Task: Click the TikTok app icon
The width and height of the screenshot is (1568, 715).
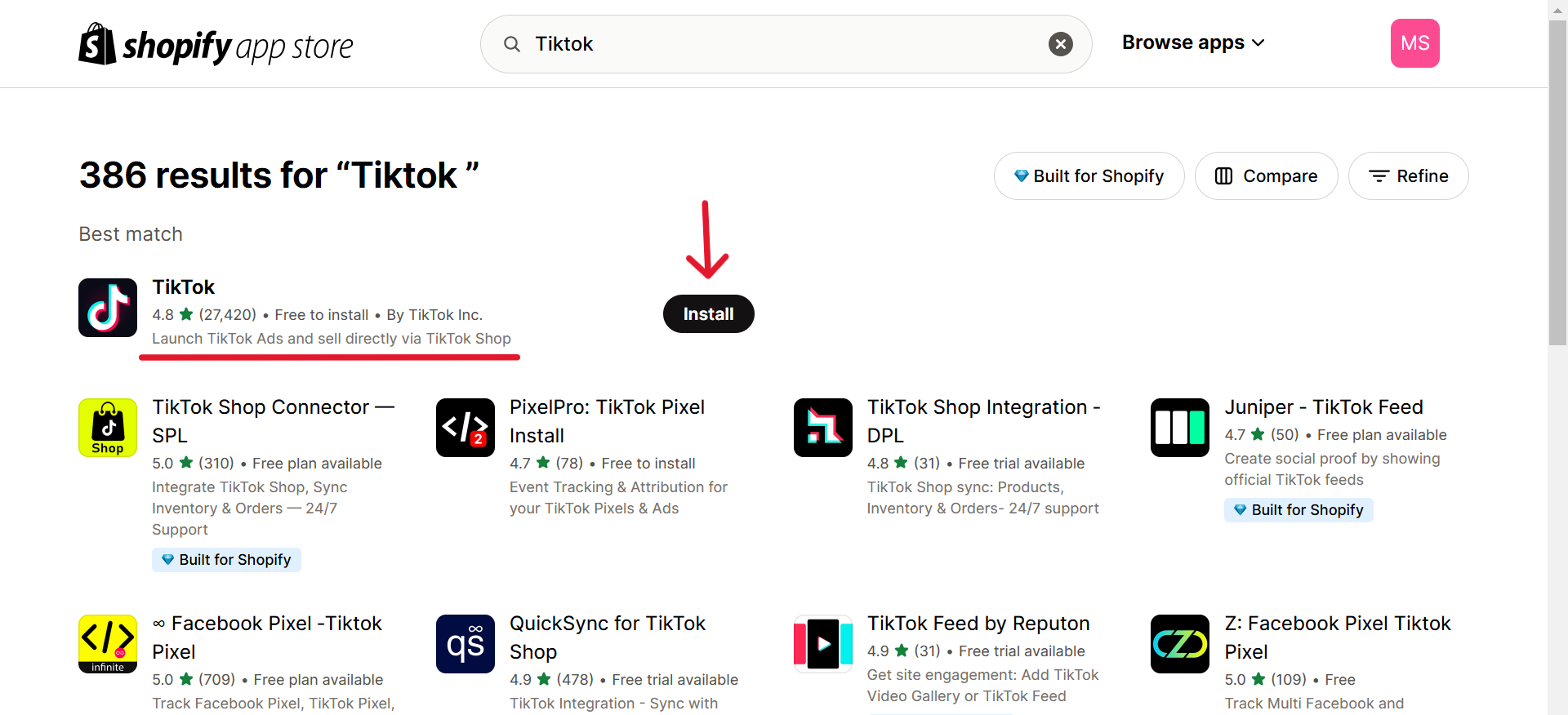Action: coord(108,308)
